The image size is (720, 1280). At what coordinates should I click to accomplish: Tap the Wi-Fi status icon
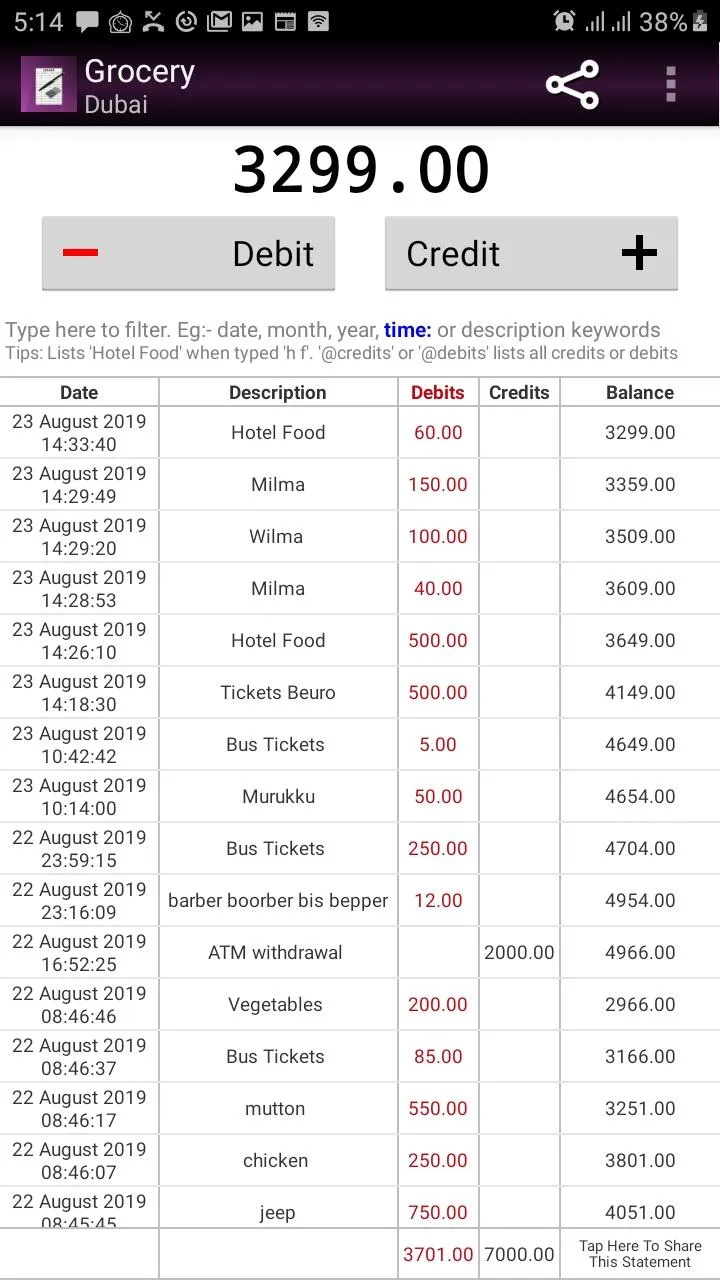319,21
